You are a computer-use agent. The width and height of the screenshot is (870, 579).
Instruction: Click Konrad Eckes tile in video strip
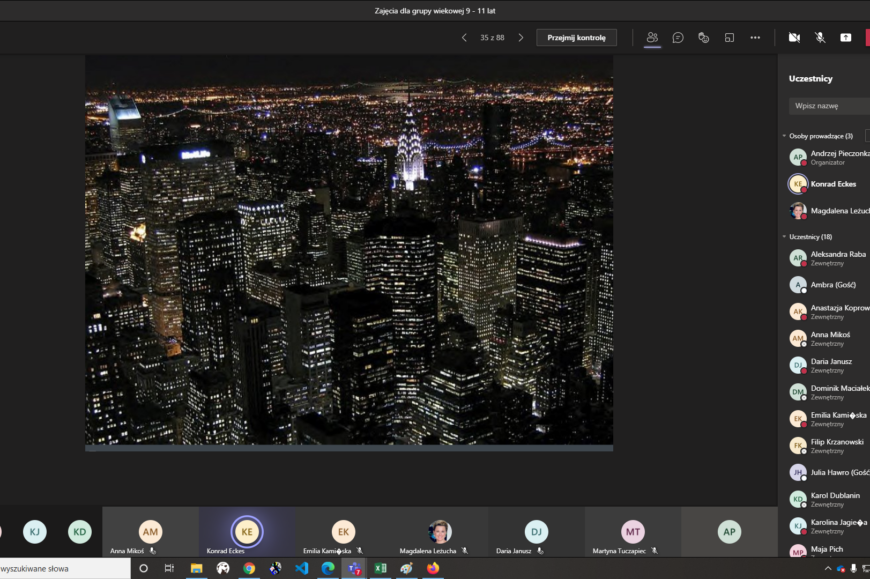coord(247,532)
